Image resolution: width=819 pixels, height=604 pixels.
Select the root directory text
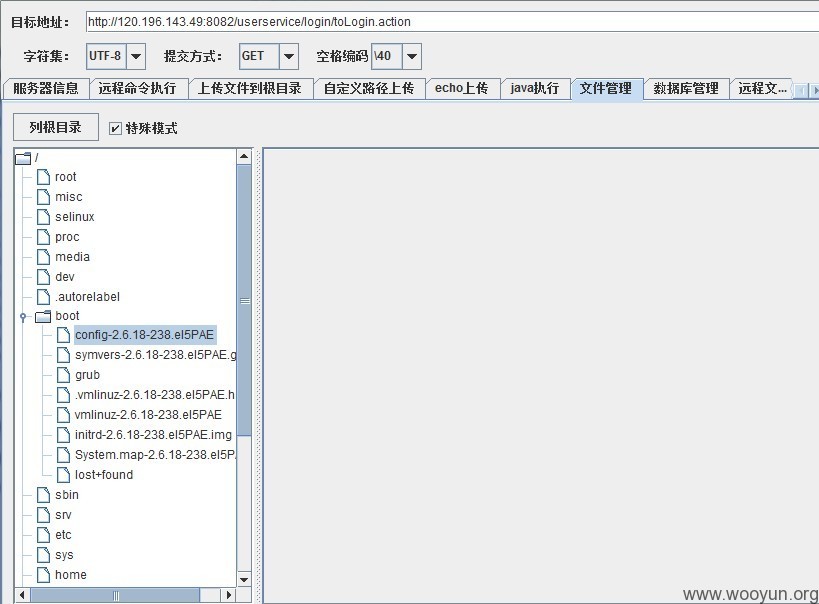pos(66,177)
